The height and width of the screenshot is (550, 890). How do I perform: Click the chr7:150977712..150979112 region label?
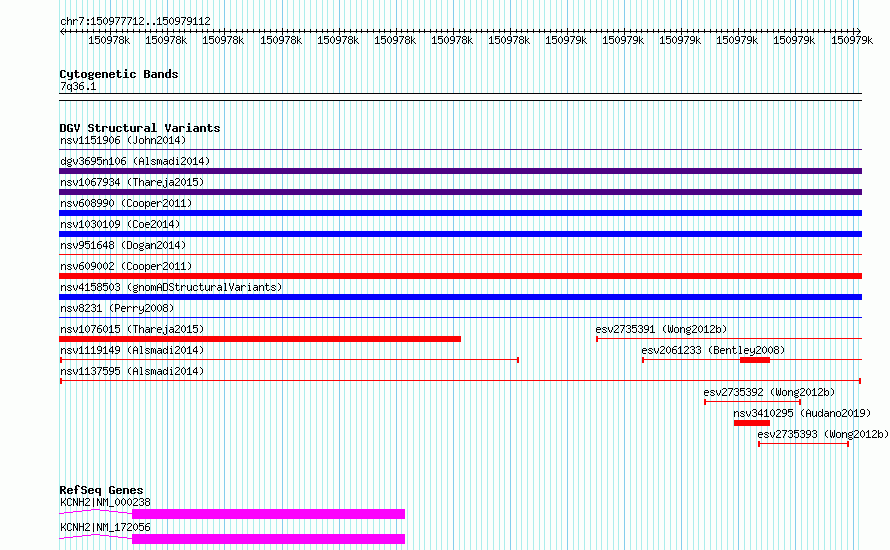click(135, 21)
